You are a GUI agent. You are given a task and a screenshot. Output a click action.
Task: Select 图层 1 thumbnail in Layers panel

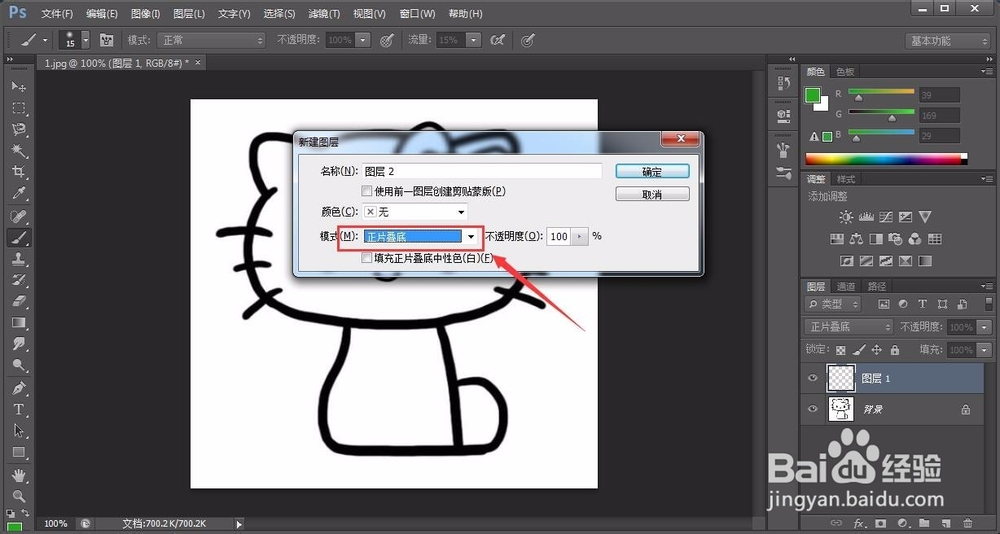tap(841, 378)
